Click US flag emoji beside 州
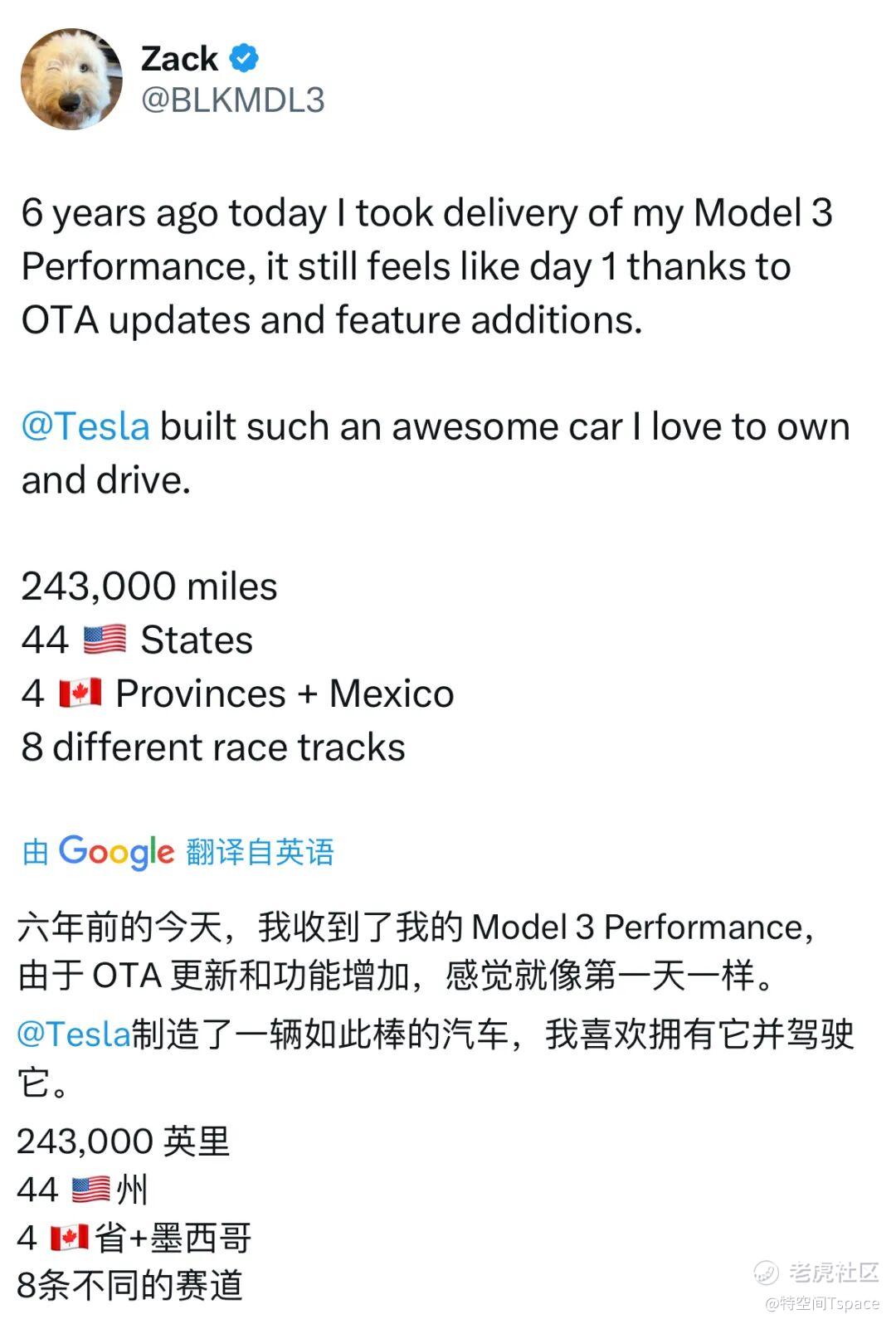 90,1190
